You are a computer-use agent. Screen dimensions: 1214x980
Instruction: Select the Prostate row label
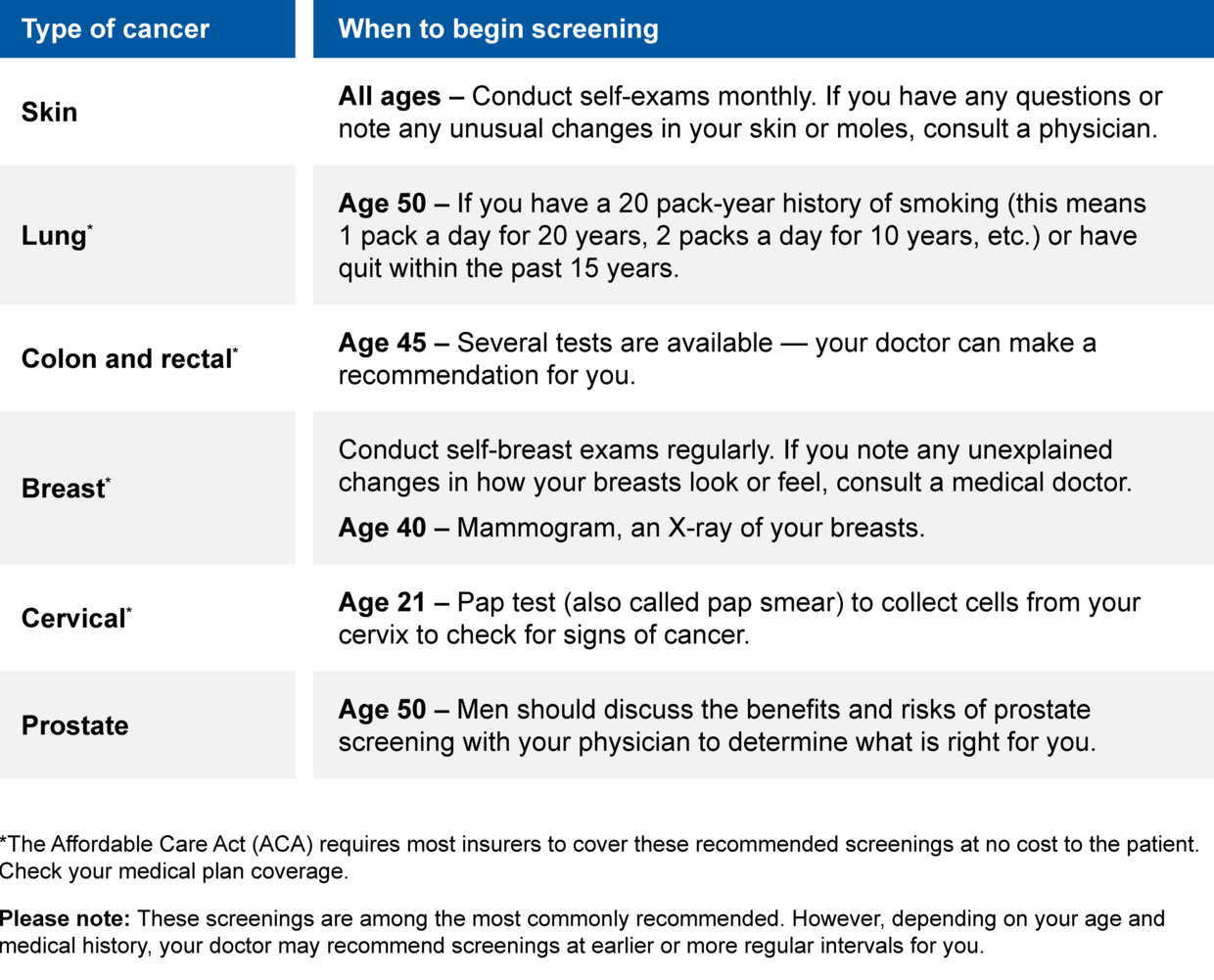coord(75,725)
